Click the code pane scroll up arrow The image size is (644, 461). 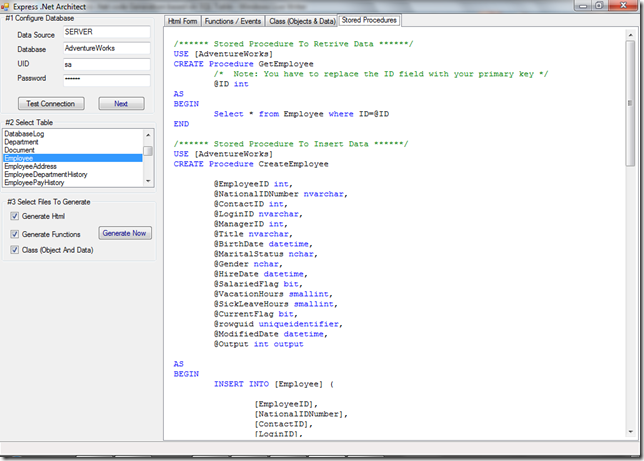click(x=630, y=33)
